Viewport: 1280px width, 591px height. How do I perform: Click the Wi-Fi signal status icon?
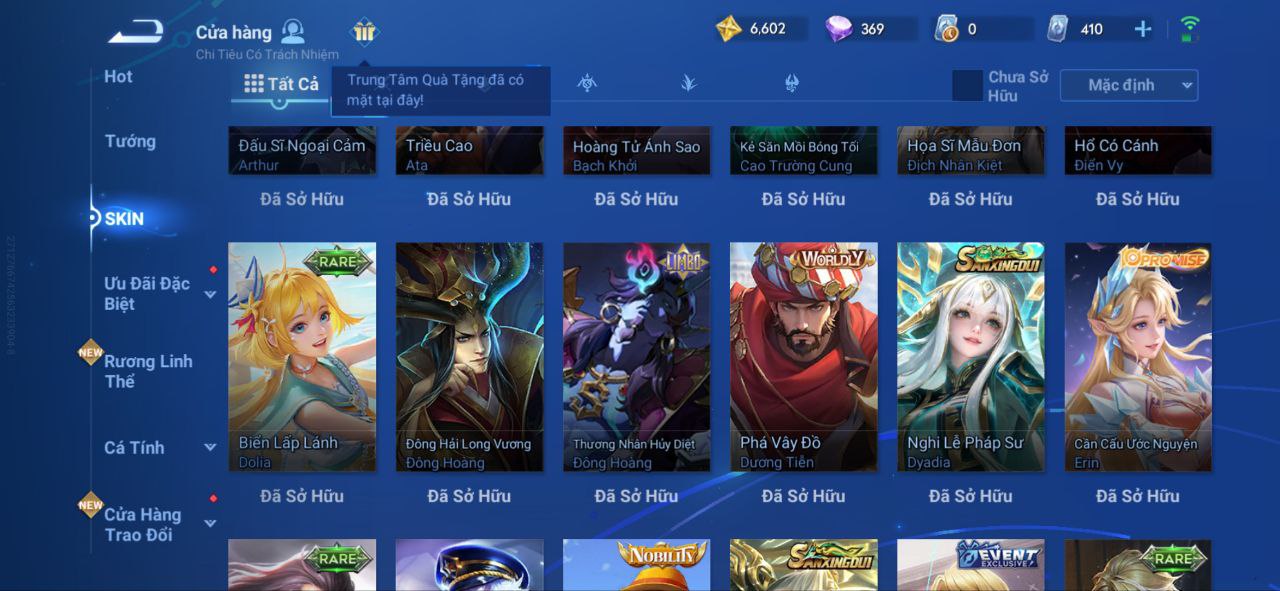[1190, 28]
